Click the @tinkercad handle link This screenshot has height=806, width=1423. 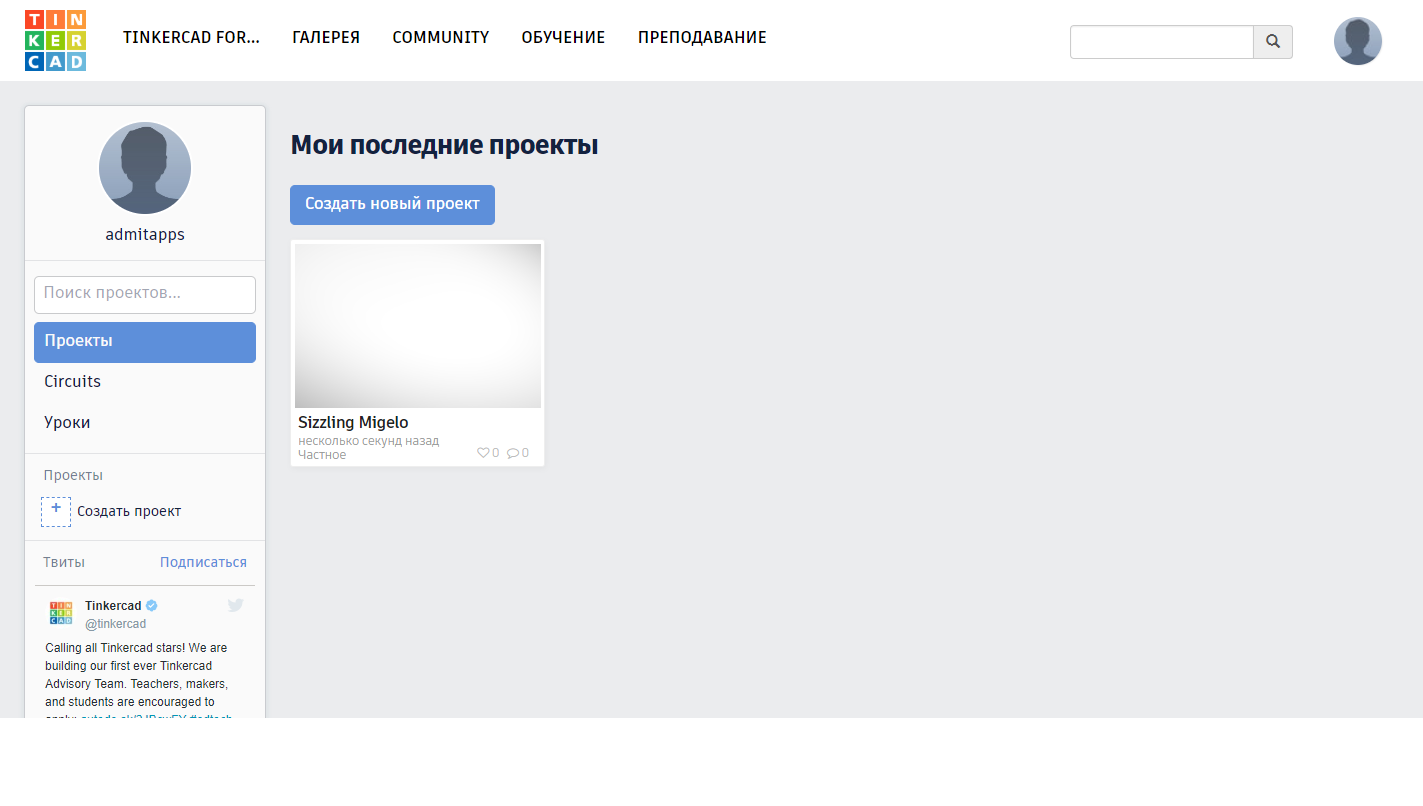115,624
